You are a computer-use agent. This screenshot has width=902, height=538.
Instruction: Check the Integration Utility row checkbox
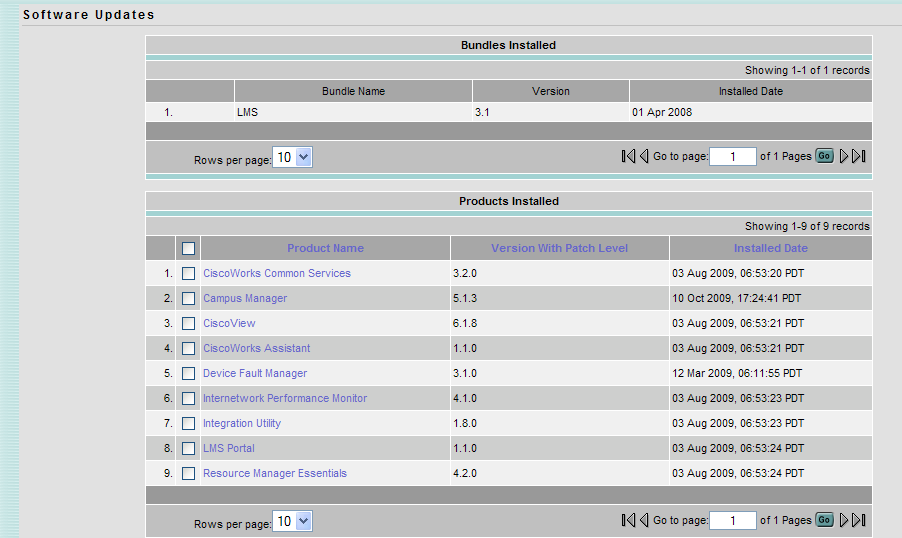(188, 423)
